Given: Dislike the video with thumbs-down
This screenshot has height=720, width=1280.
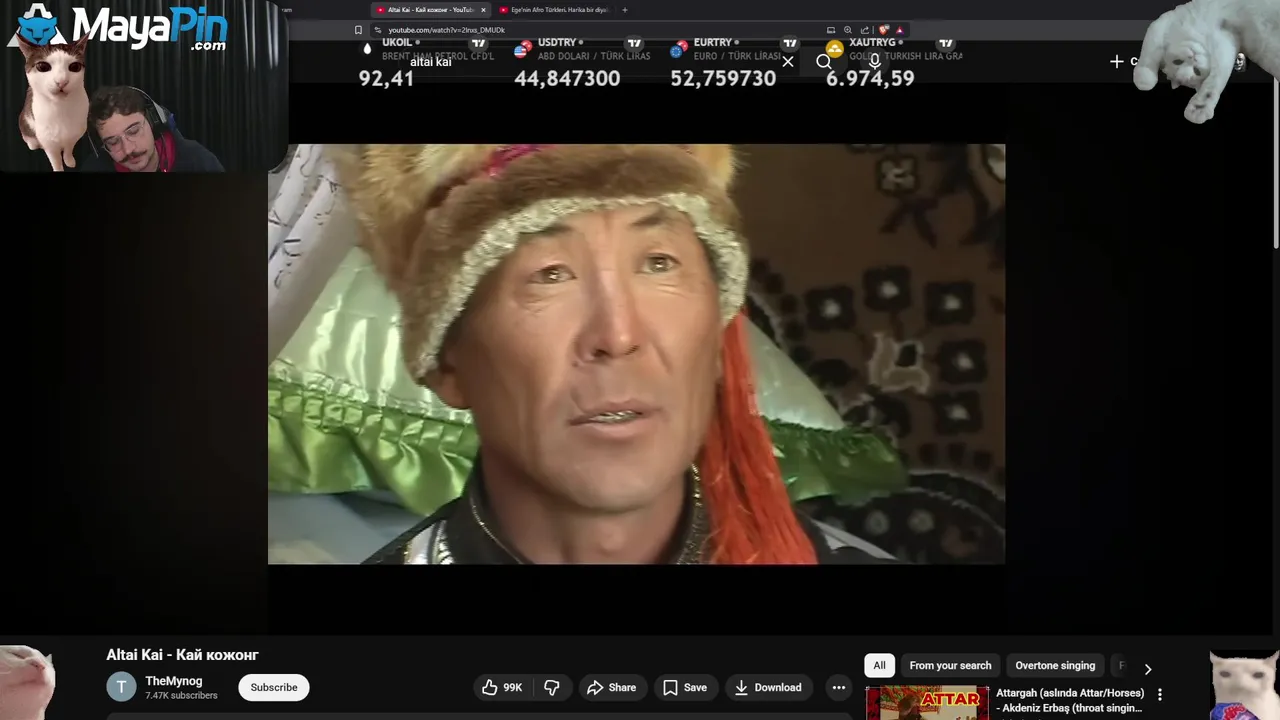Looking at the screenshot, I should pyautogui.click(x=552, y=687).
